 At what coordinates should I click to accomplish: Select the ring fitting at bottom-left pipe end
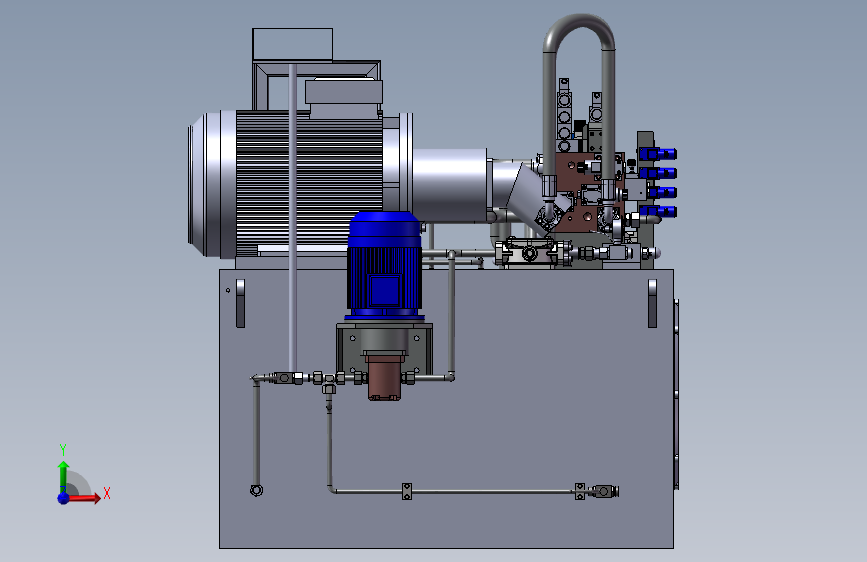pyautogui.click(x=257, y=490)
